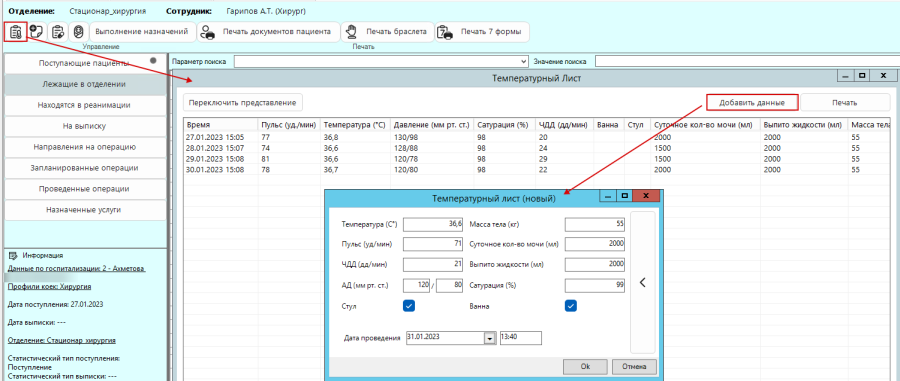Click the Суточное кол-во мочи column header
This screenshot has width=900, height=381.
point(705,125)
